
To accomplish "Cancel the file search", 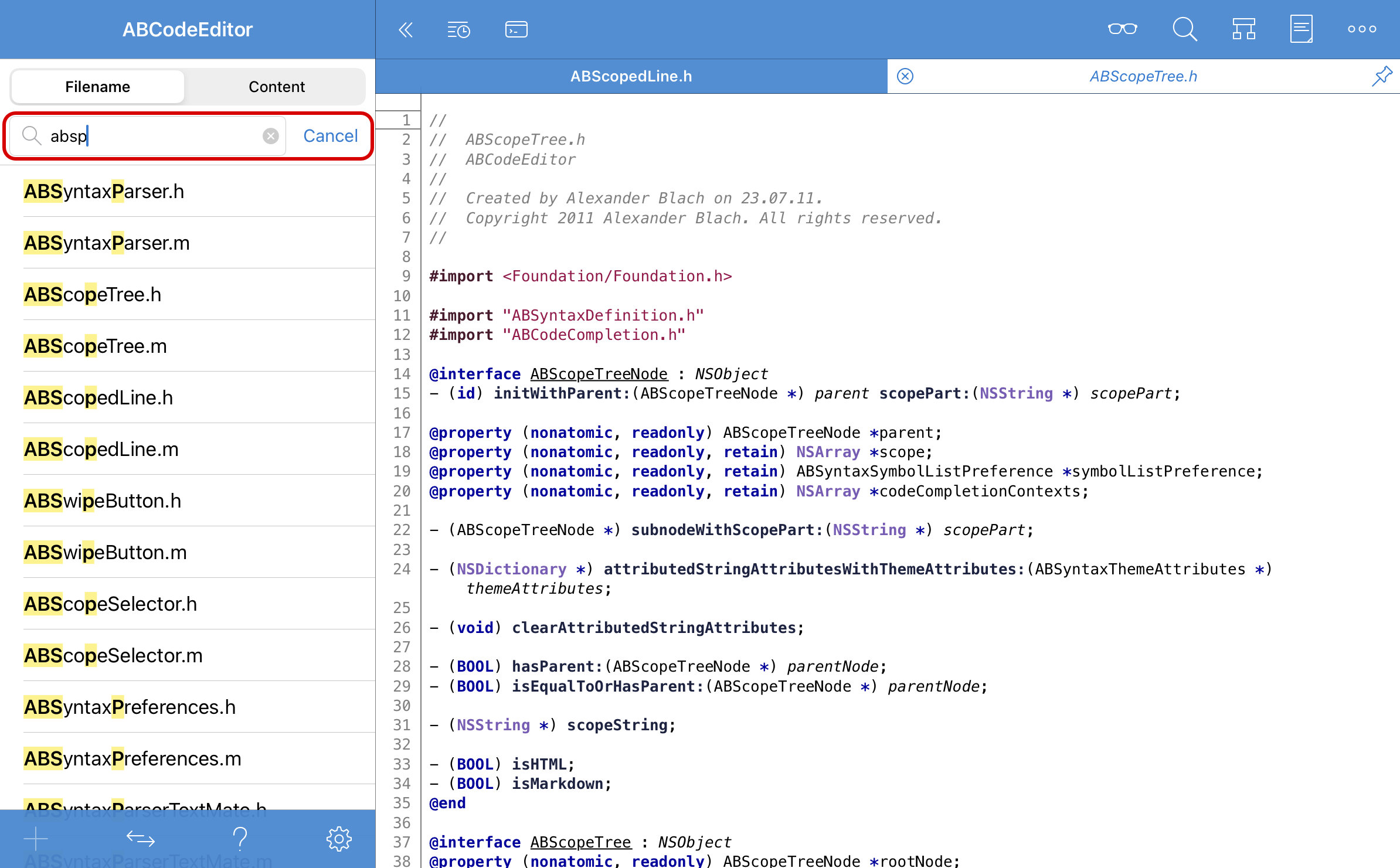I will [x=331, y=136].
